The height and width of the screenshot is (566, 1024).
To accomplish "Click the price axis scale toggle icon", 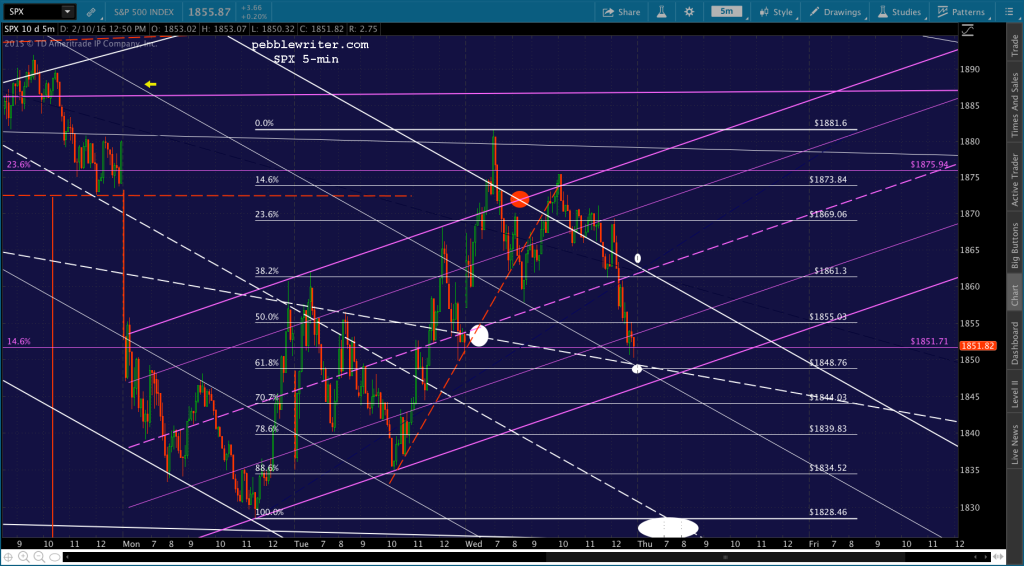I will tap(967, 29).
